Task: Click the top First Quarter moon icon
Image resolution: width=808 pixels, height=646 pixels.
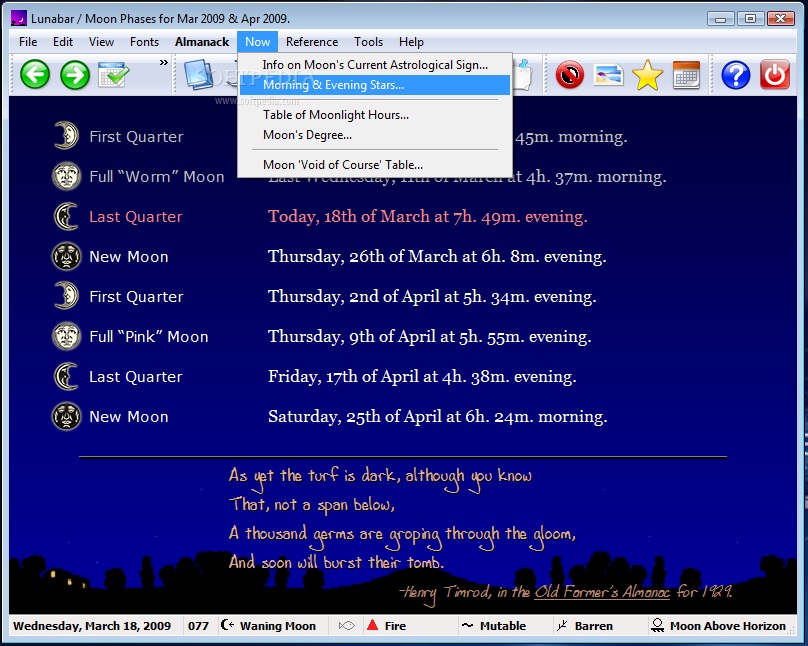Action: click(66, 135)
